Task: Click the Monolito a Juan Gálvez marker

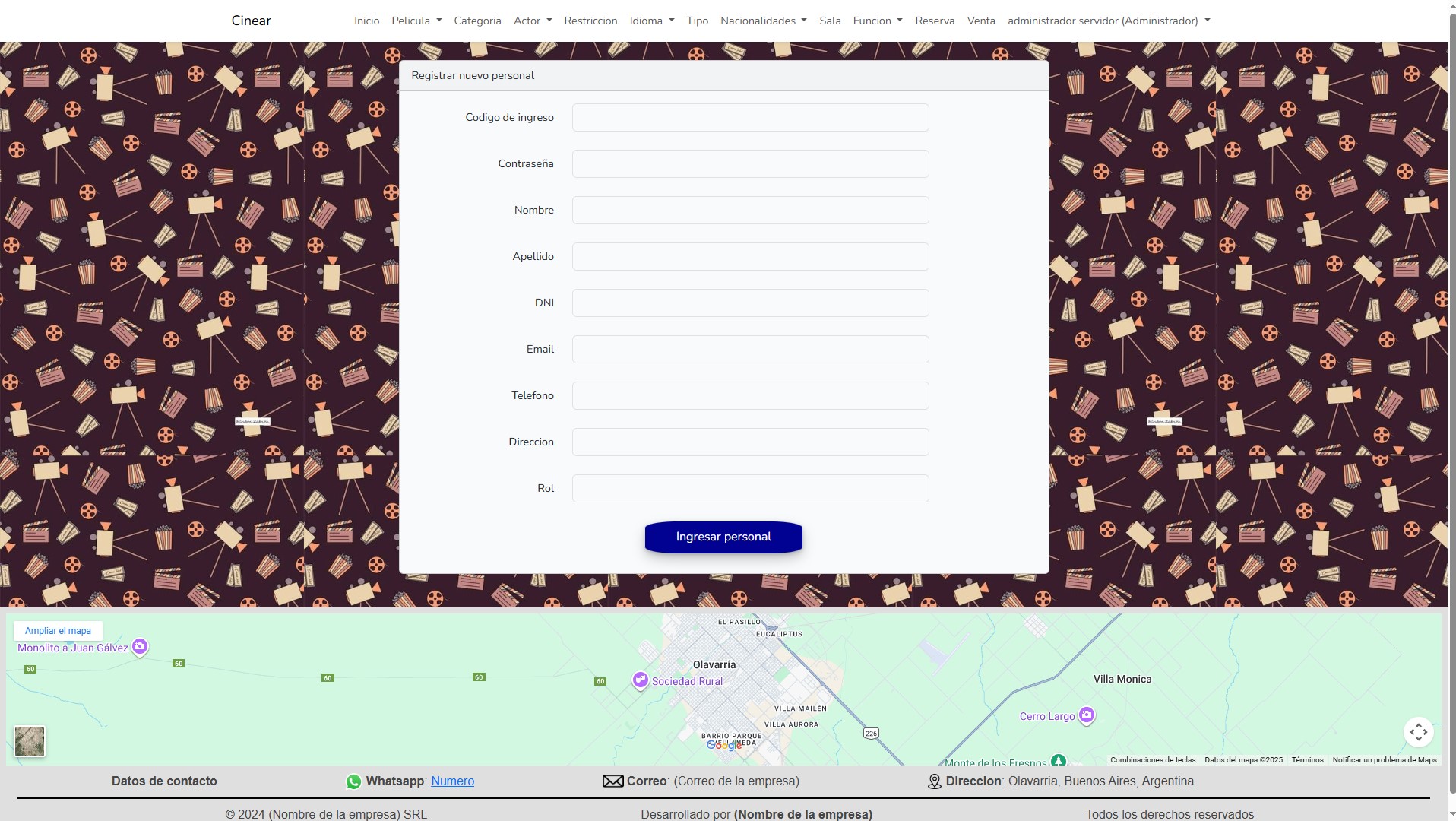Action: click(140, 647)
